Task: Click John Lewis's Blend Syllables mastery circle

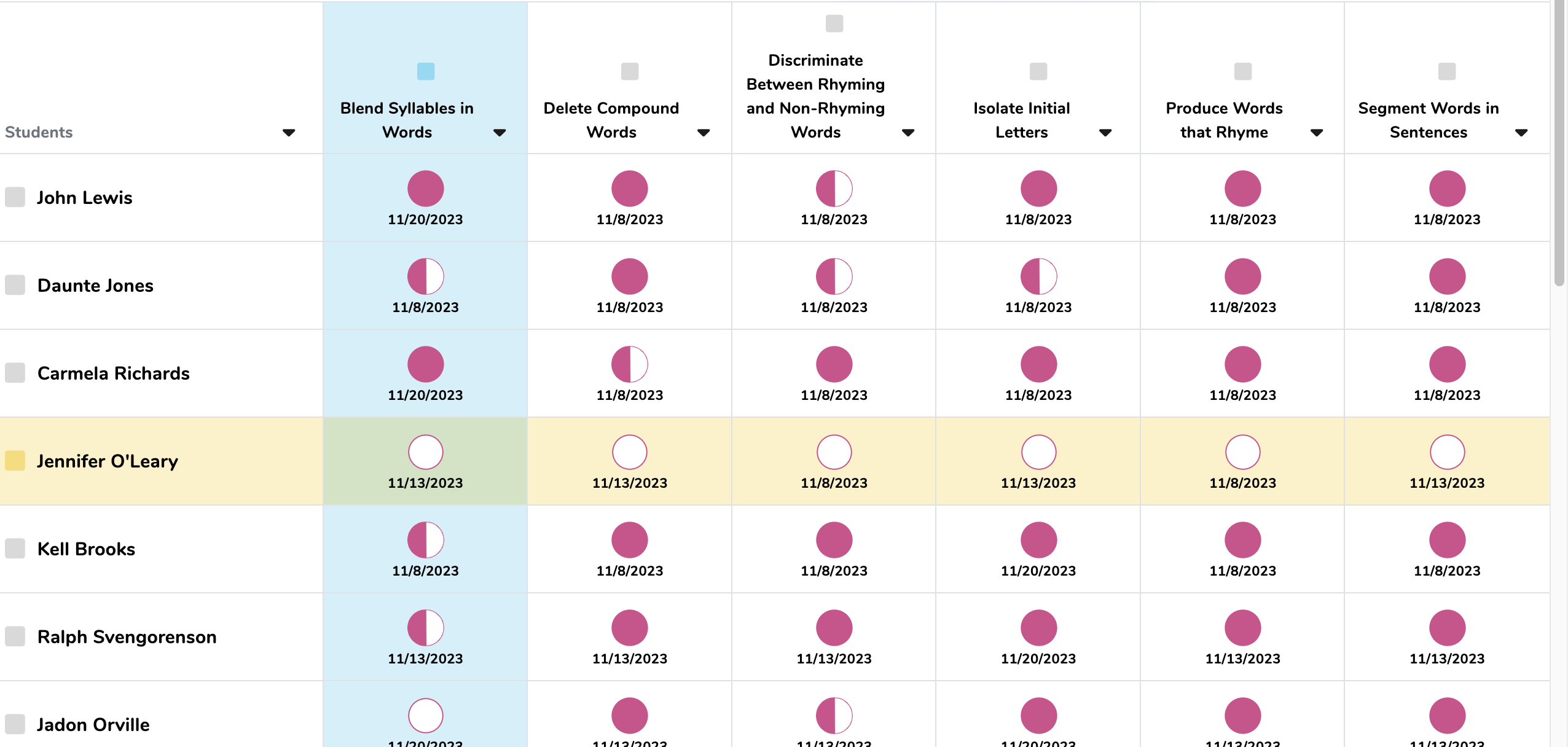Action: pyautogui.click(x=425, y=189)
